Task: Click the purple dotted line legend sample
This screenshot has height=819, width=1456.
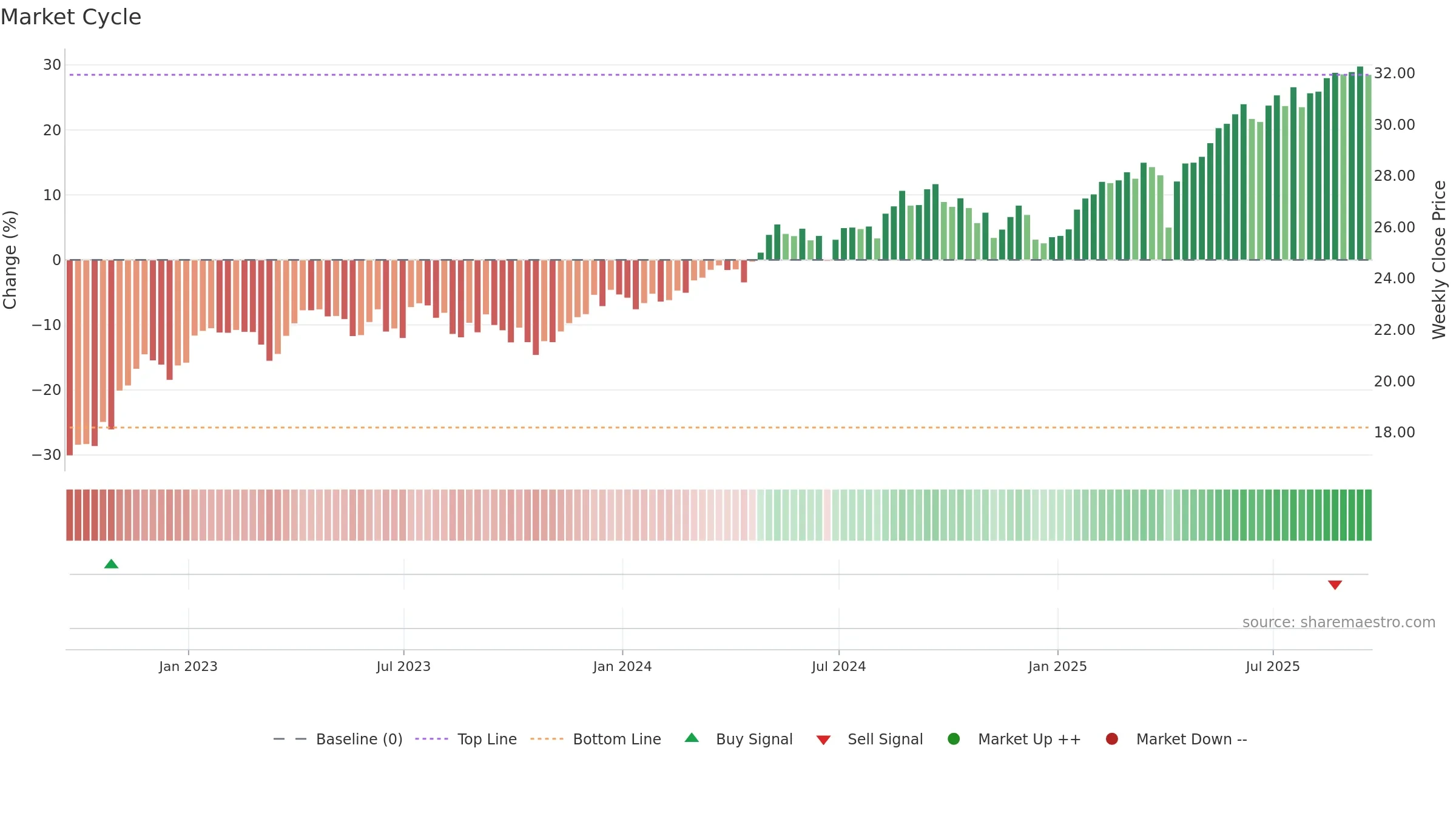Action: [431, 739]
